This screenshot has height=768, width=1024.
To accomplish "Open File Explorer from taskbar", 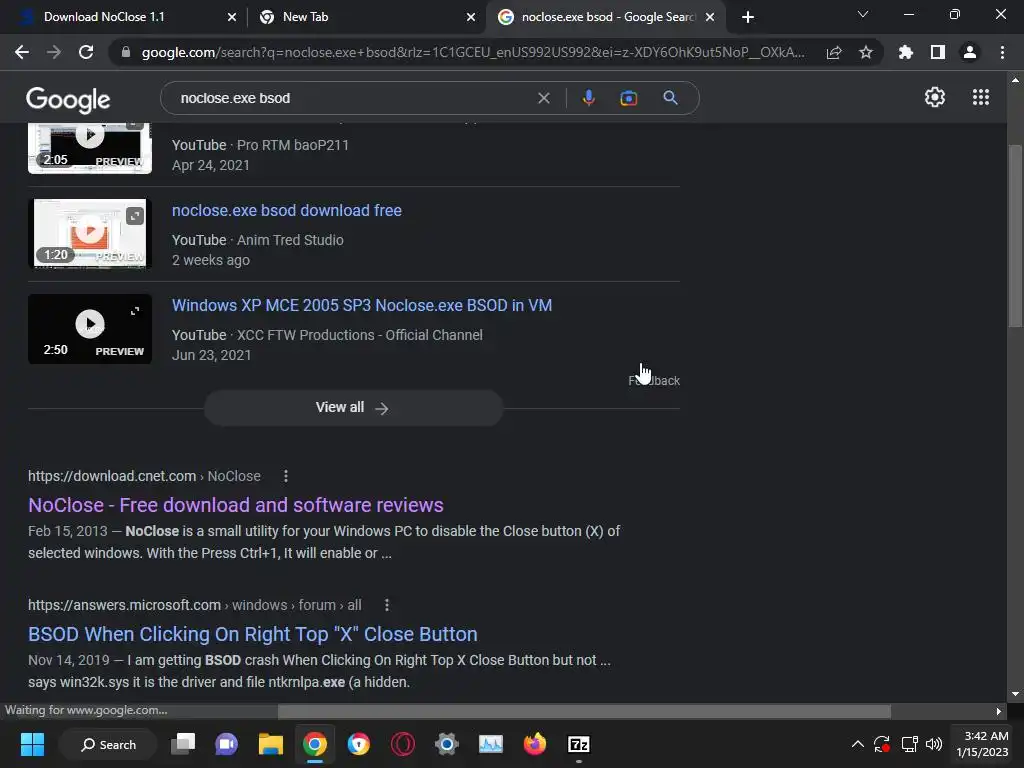I will point(270,744).
